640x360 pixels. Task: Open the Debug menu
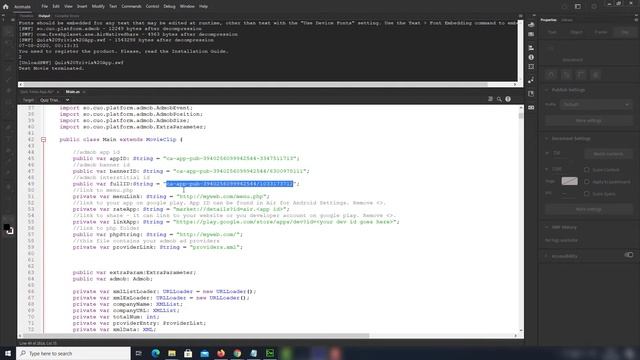169,7
